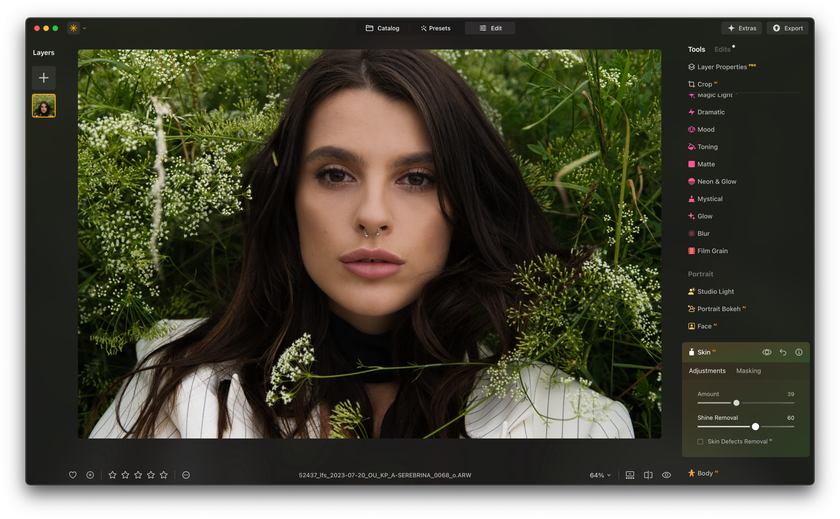Select the Edit tab

(490, 28)
